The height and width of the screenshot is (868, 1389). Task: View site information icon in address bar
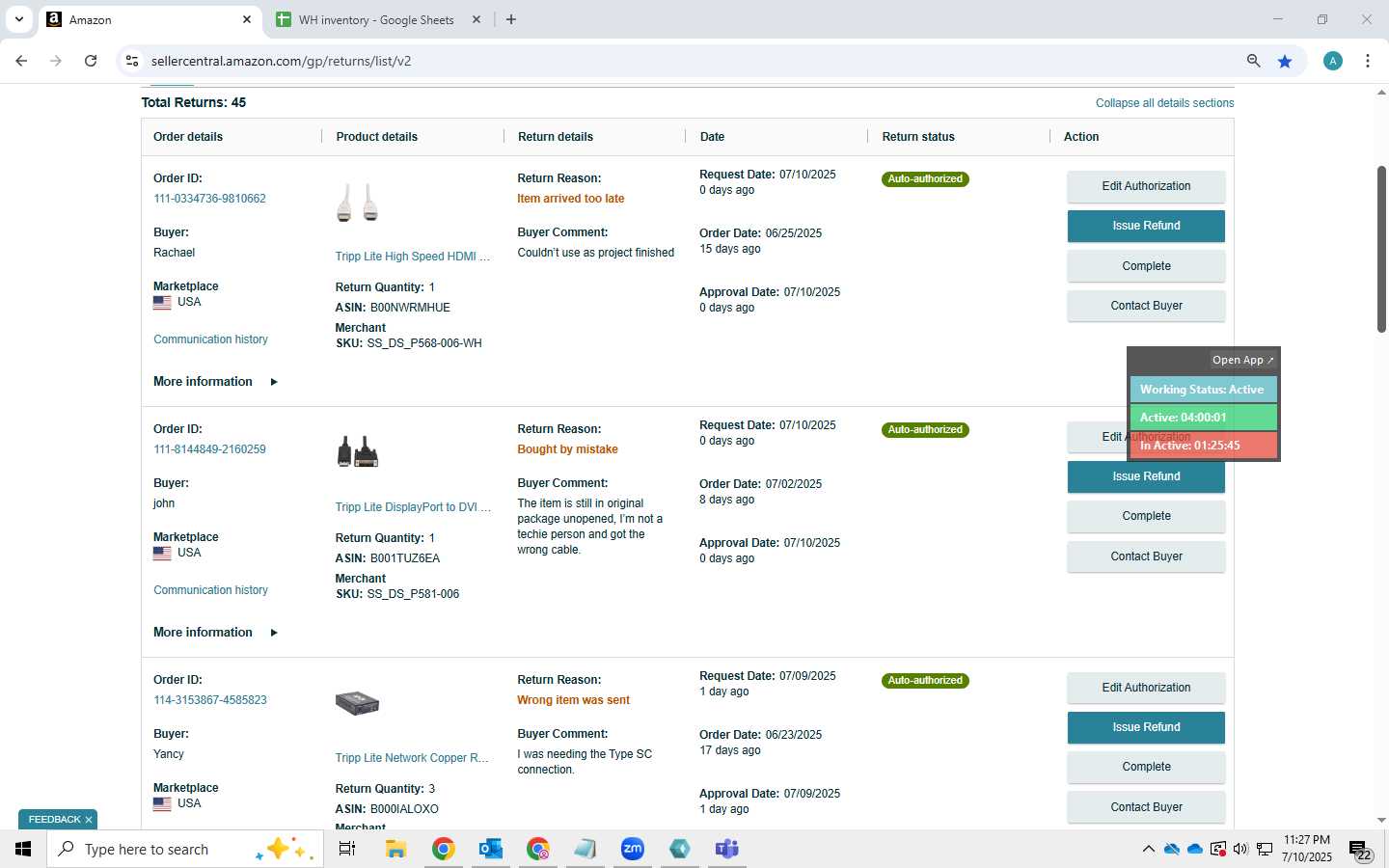[132, 61]
